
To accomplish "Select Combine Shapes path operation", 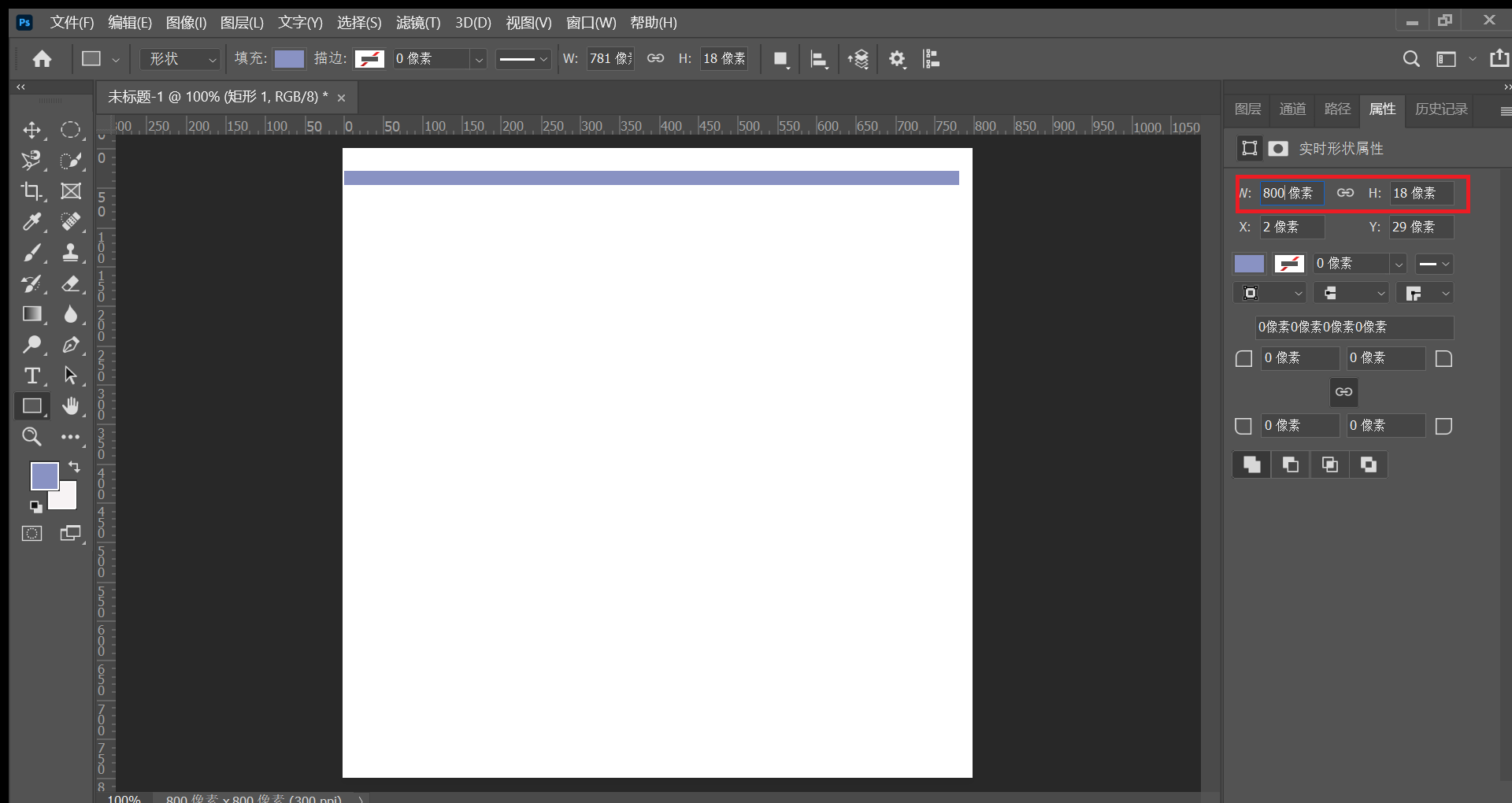I will pos(1251,465).
